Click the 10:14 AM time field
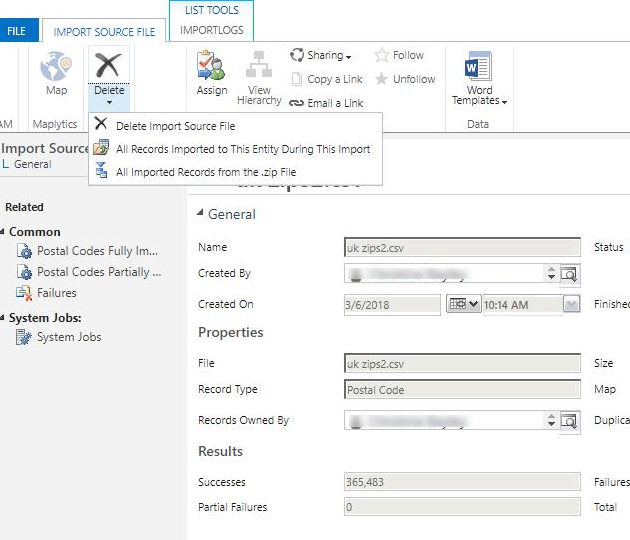 [522, 305]
